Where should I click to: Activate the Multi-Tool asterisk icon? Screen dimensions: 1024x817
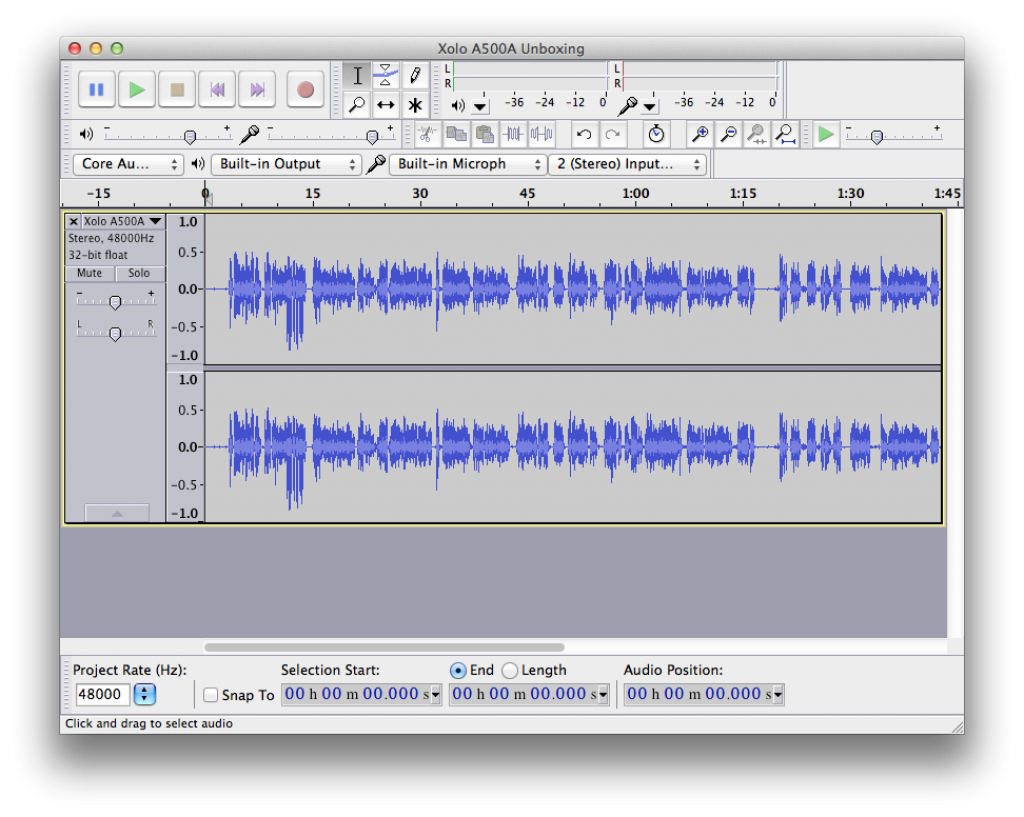click(x=415, y=105)
